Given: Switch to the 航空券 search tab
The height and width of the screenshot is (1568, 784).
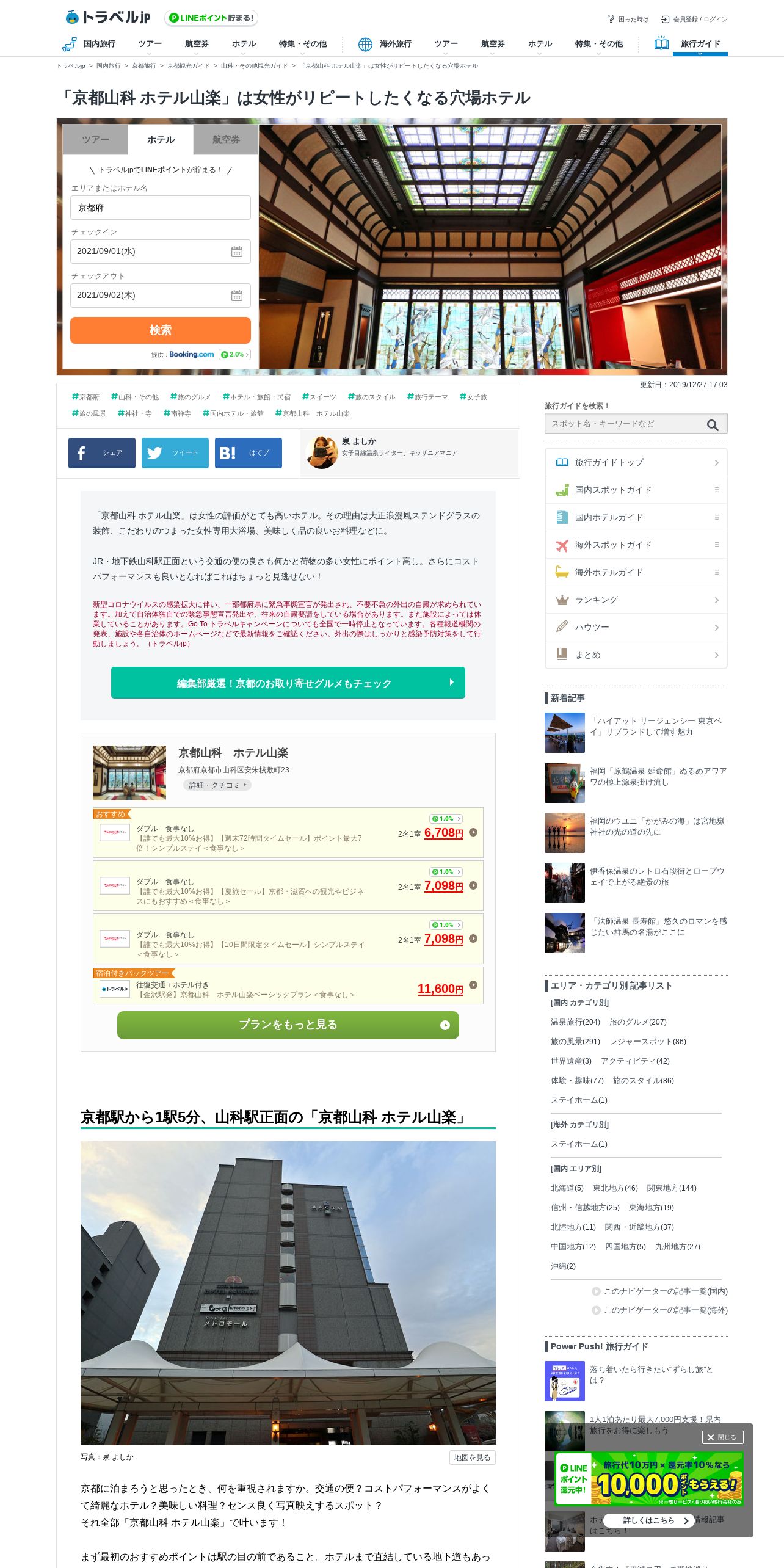Looking at the screenshot, I should (226, 140).
